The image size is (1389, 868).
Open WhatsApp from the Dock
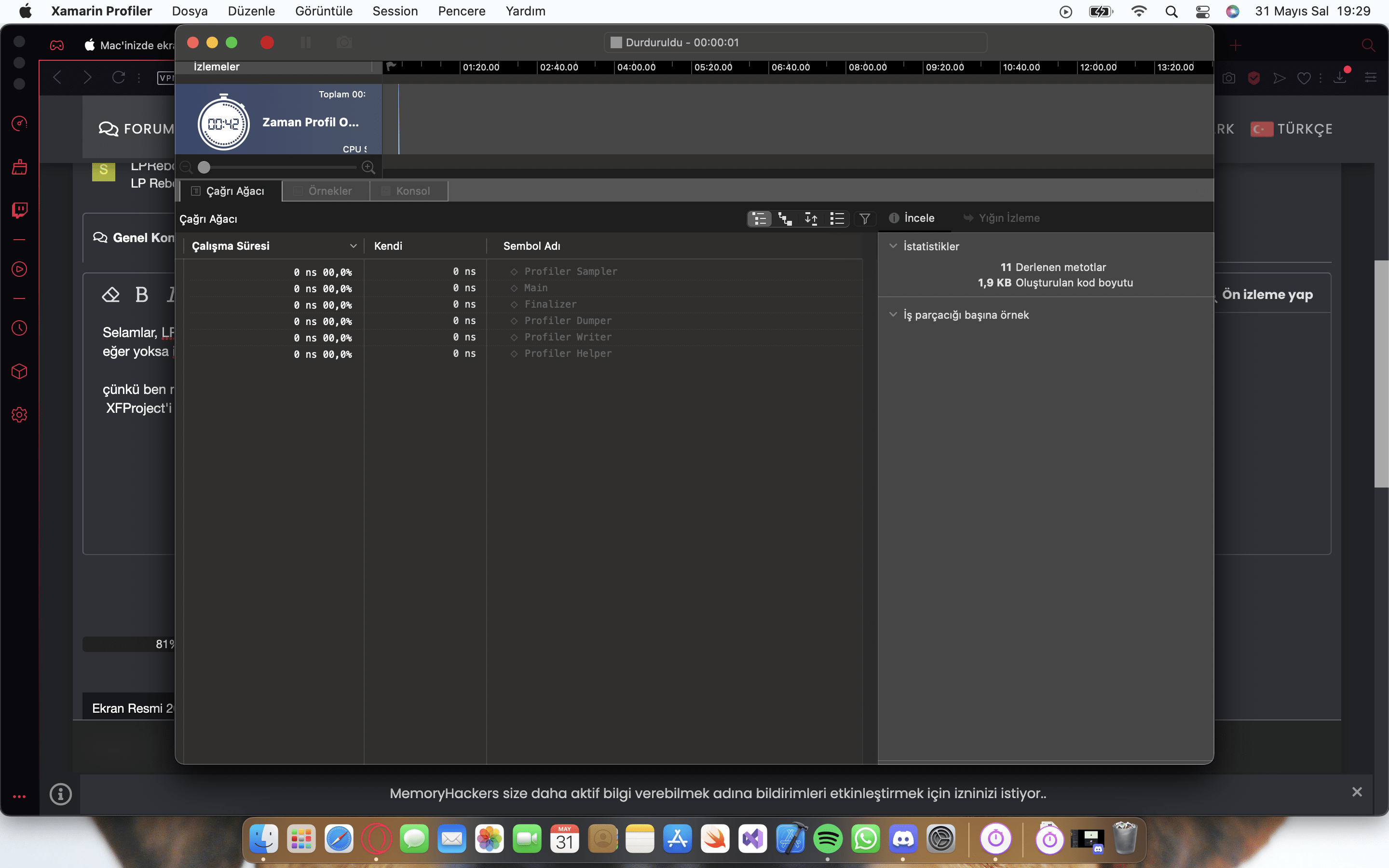point(866,839)
